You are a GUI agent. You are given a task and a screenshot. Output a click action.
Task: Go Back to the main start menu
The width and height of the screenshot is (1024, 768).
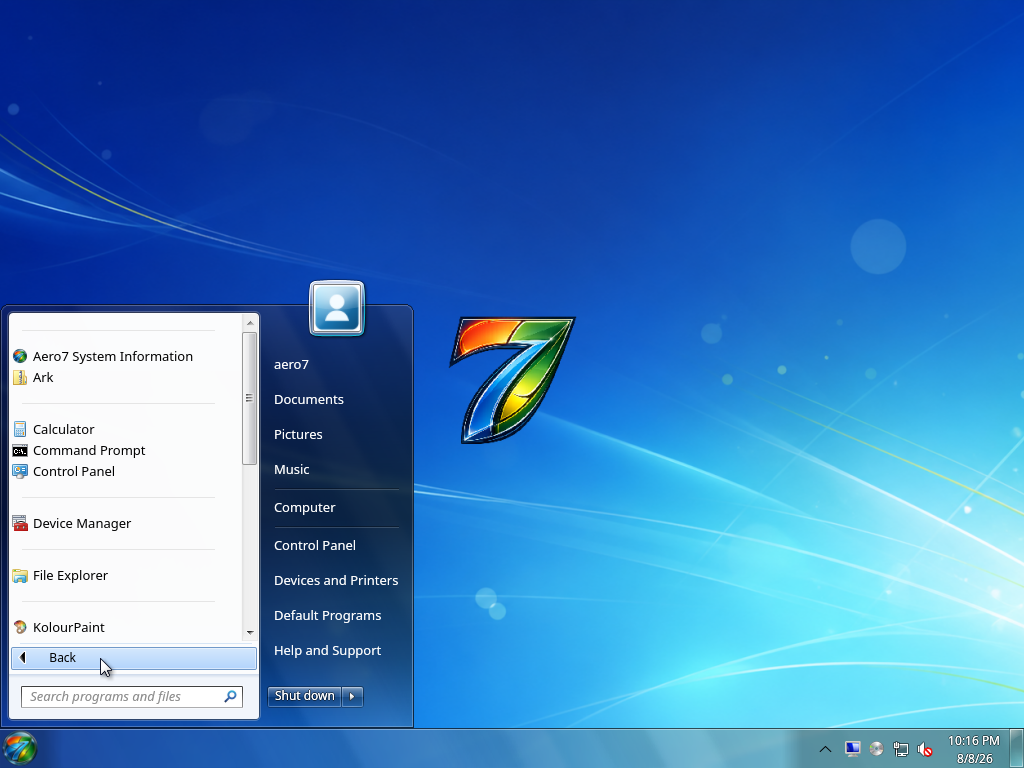tap(134, 658)
